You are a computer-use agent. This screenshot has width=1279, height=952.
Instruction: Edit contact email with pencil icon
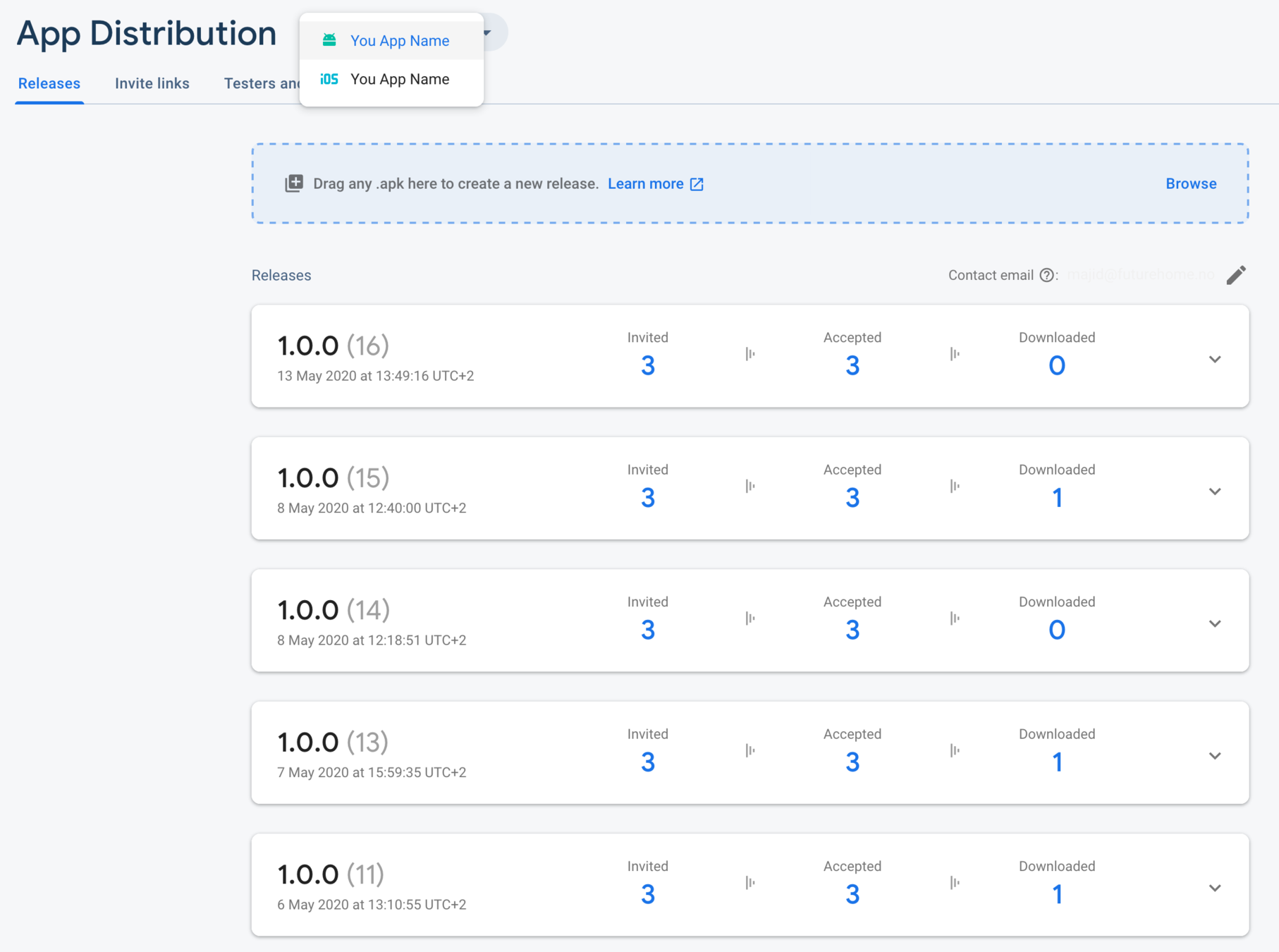[1236, 275]
